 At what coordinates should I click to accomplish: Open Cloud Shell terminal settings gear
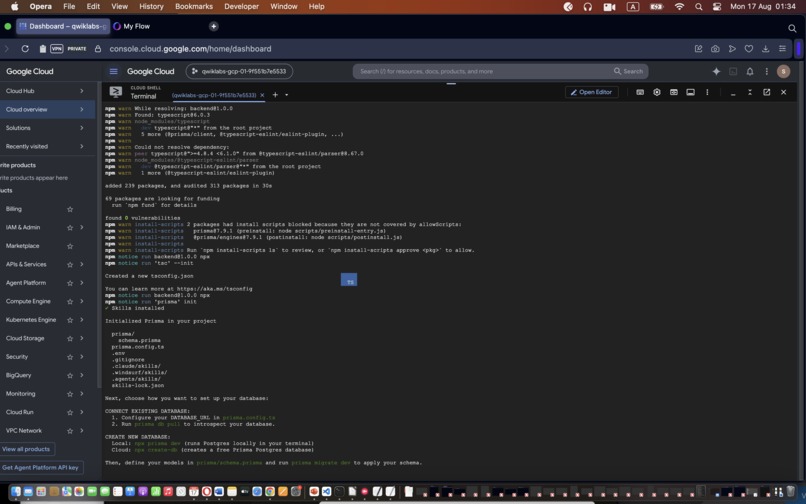pyautogui.click(x=656, y=92)
